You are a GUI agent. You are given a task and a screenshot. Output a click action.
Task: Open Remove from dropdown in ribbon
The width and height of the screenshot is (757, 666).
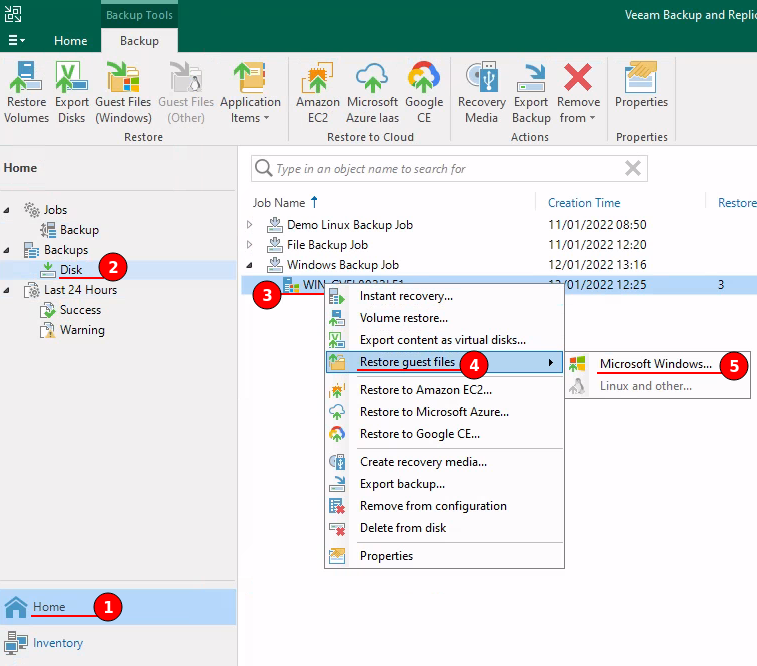pyautogui.click(x=578, y=92)
